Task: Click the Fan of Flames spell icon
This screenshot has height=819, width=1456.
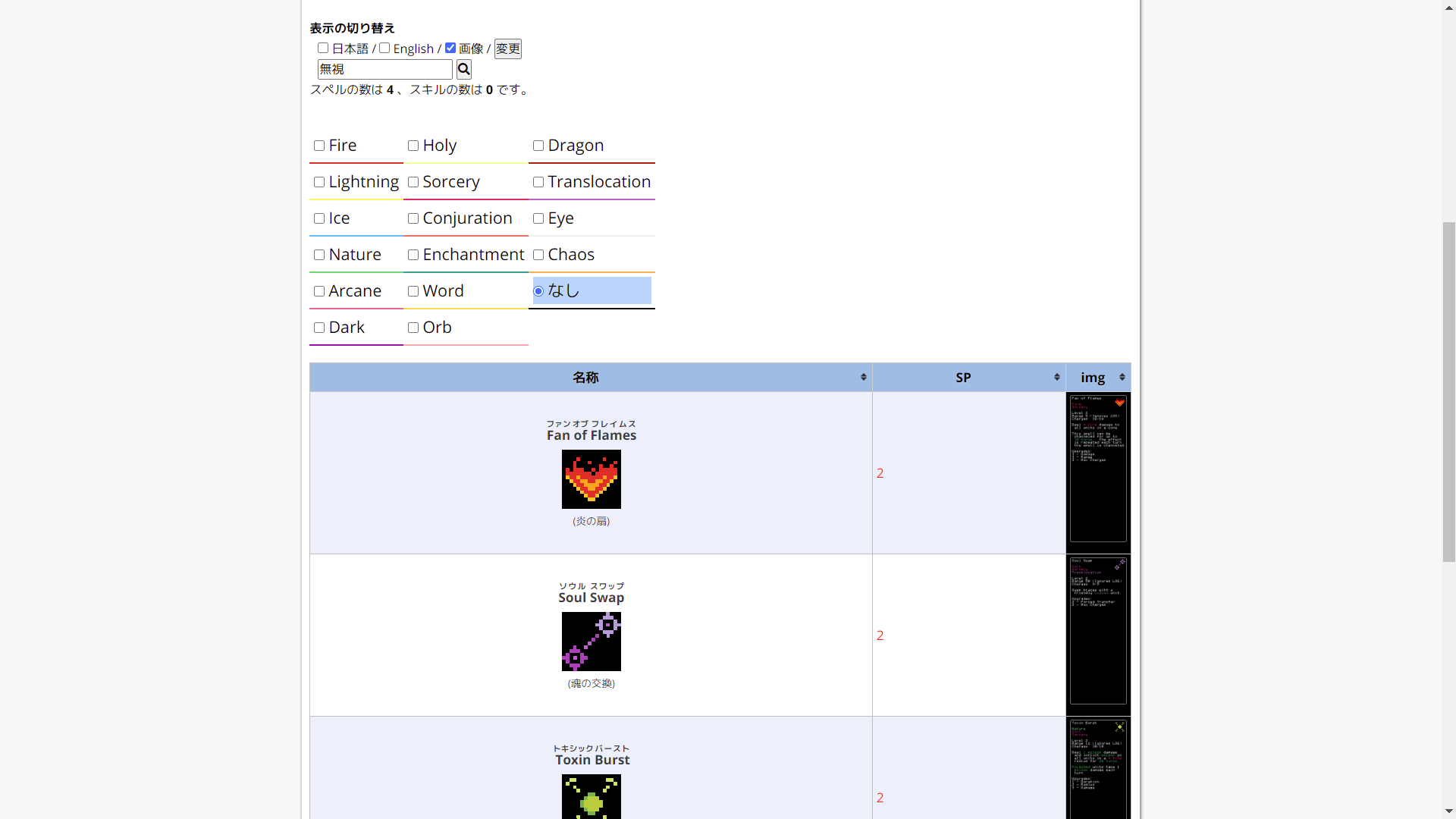Action: (591, 479)
